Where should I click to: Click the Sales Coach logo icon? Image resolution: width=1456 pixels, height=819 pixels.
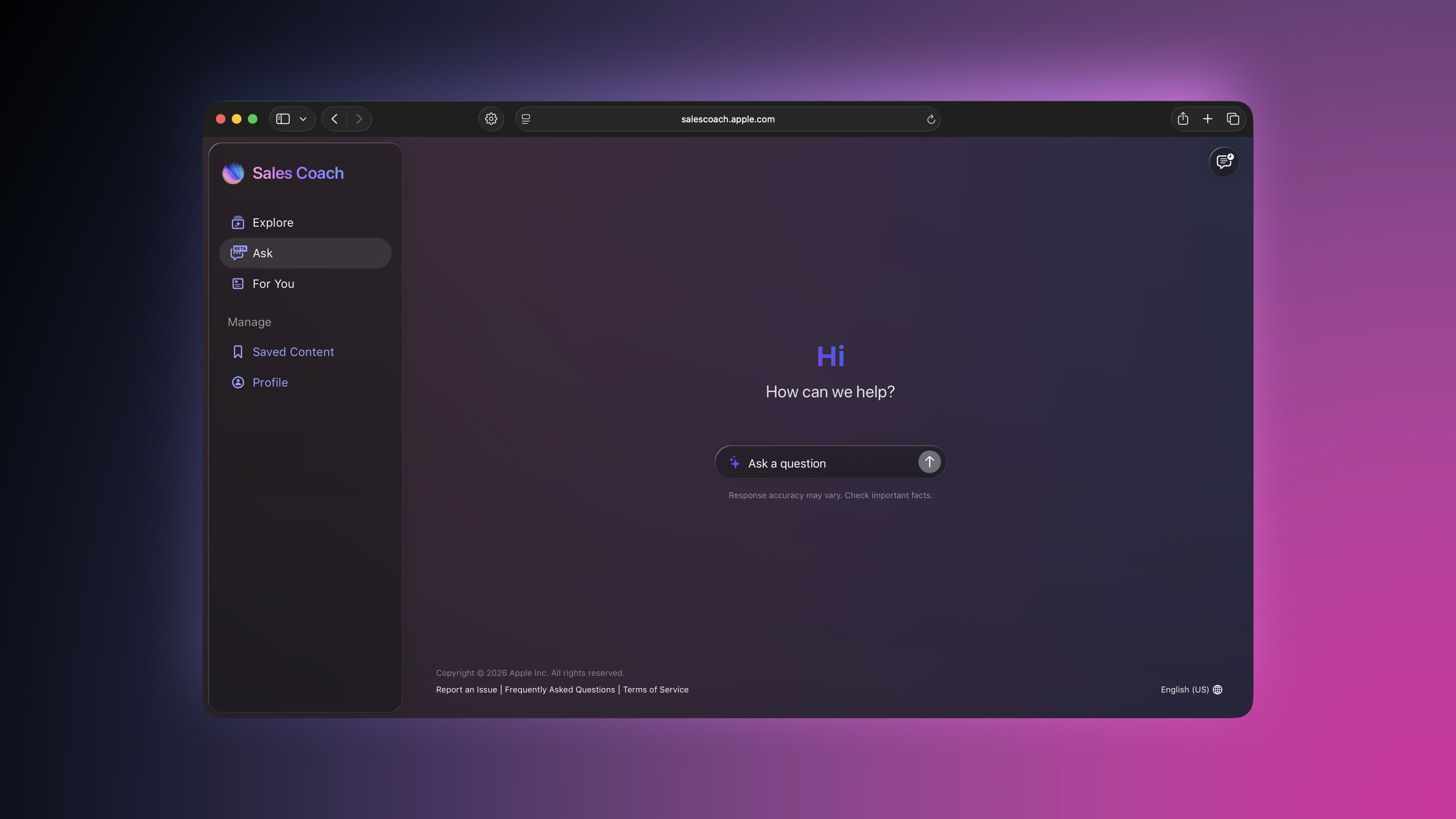[x=233, y=173]
